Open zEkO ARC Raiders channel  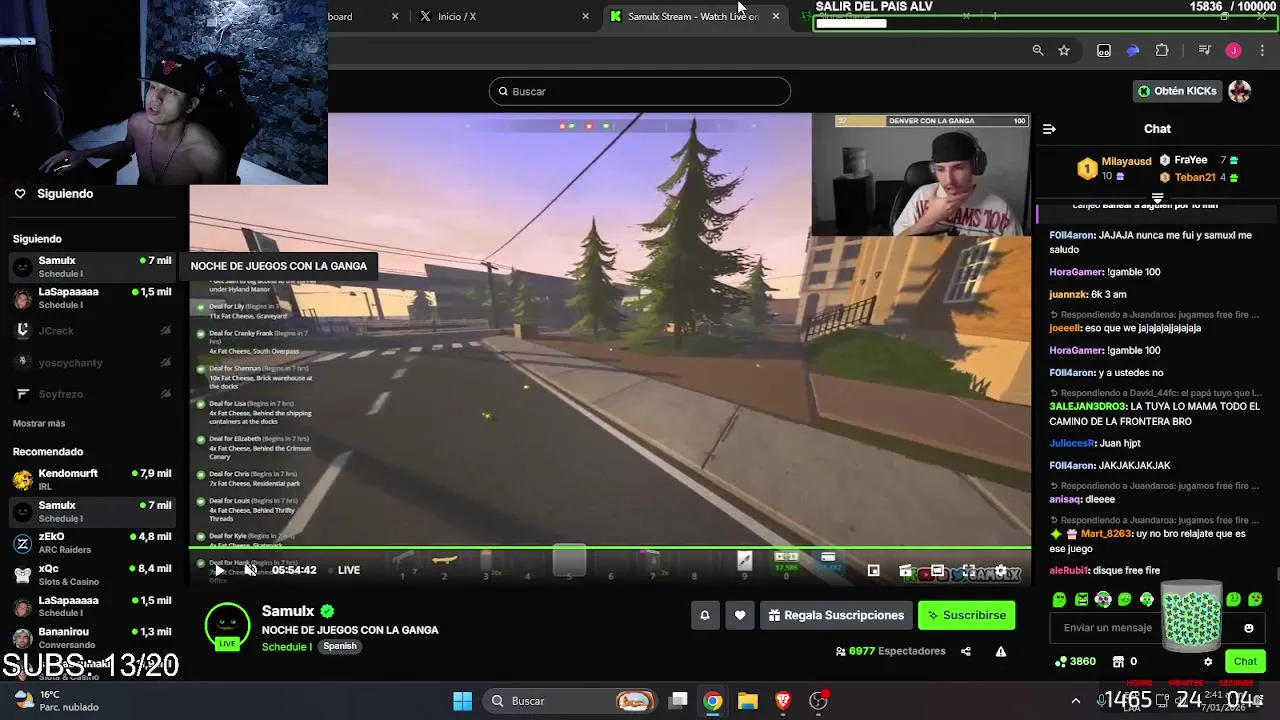point(92,543)
